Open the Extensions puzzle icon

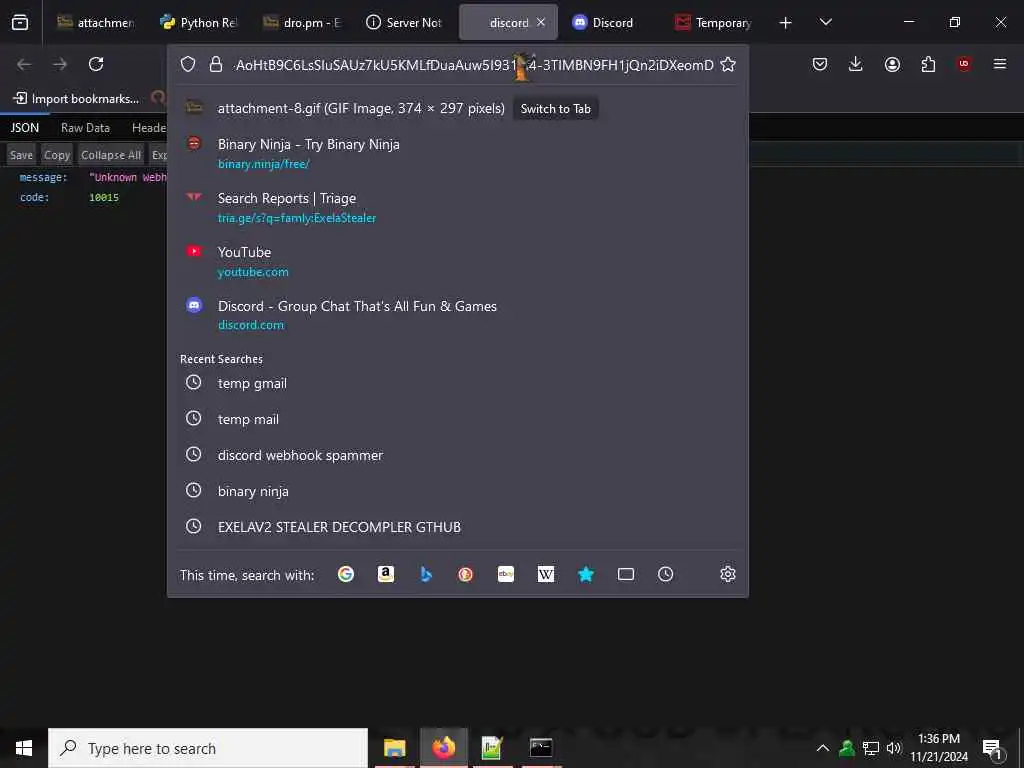(928, 64)
